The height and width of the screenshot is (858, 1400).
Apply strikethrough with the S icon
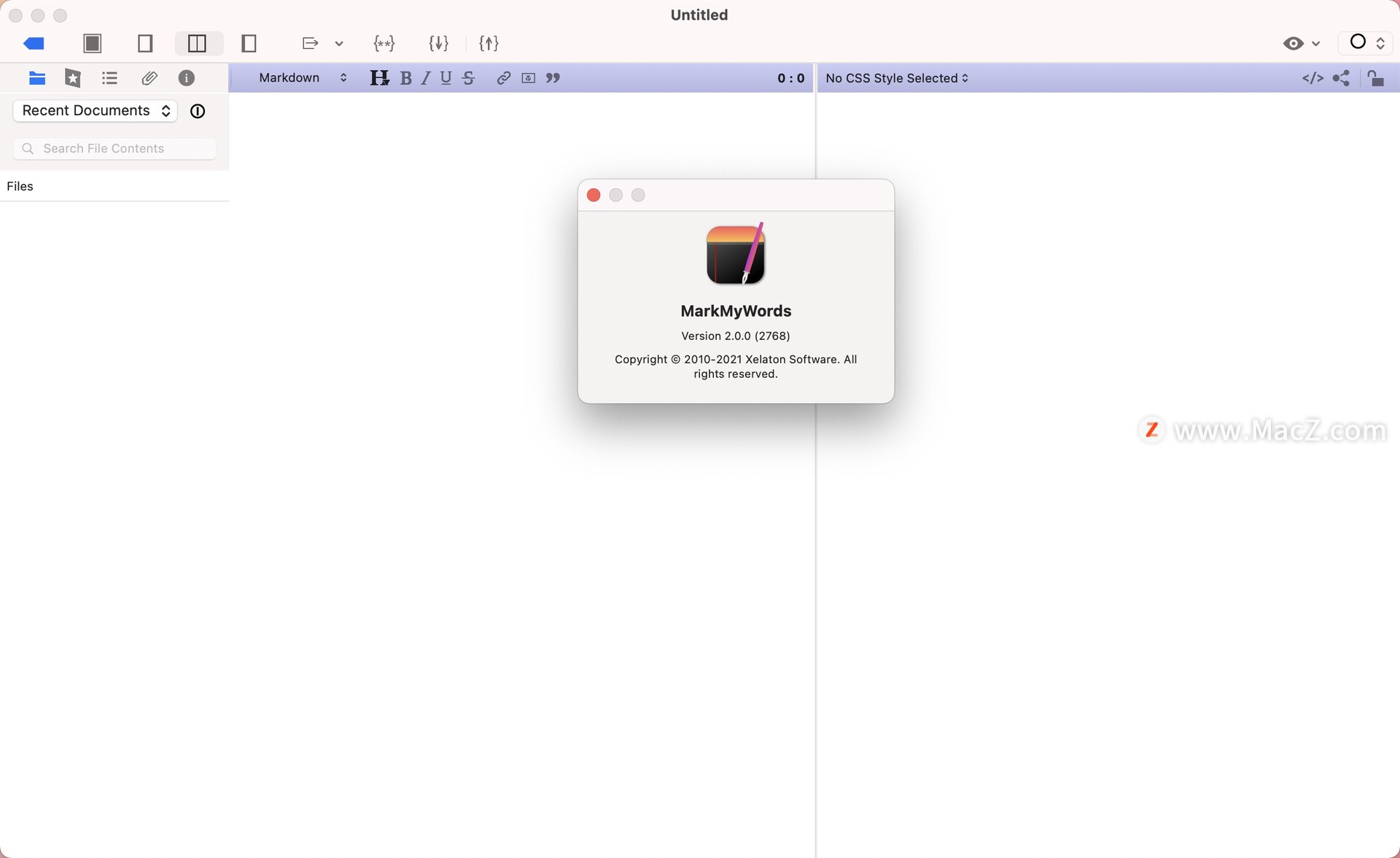469,78
